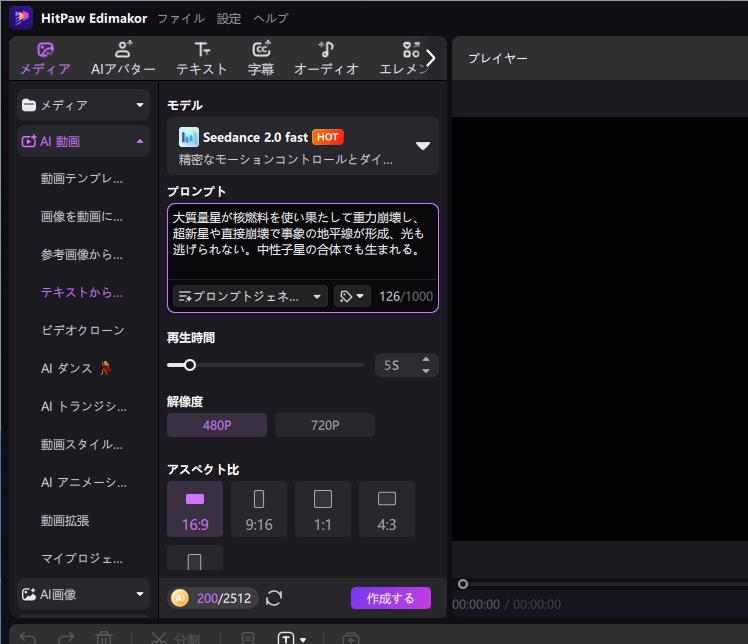Click the 分割 scissors tool
The height and width of the screenshot is (644, 748).
click(x=175, y=638)
